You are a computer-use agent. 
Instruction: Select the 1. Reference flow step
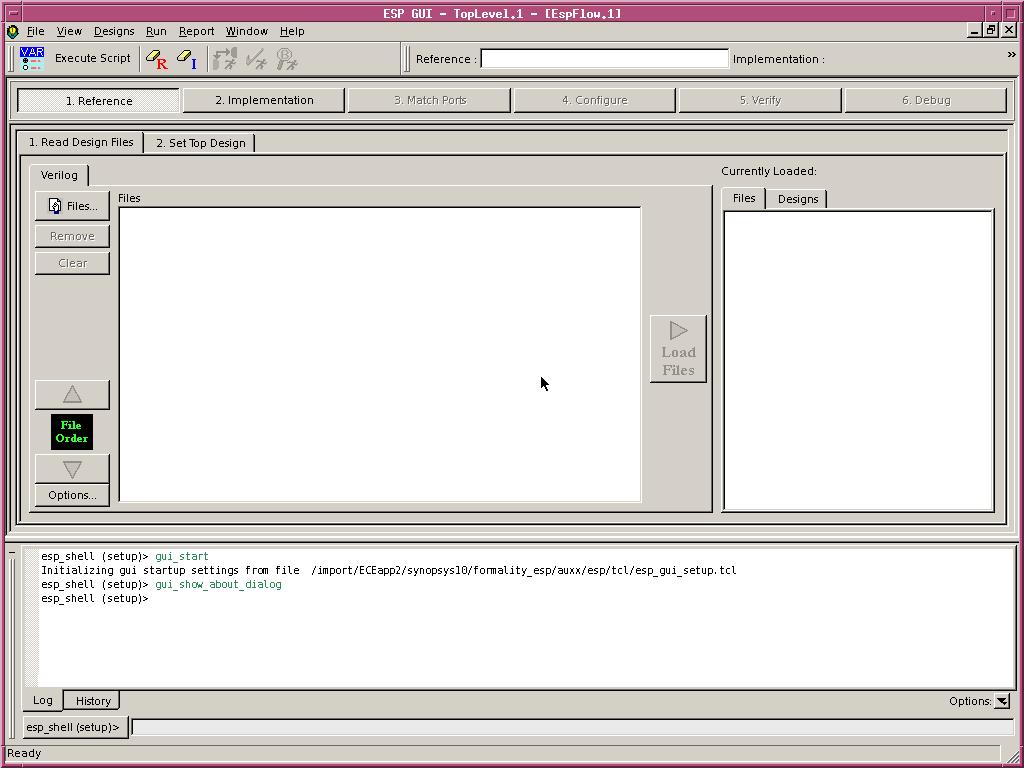point(99,101)
